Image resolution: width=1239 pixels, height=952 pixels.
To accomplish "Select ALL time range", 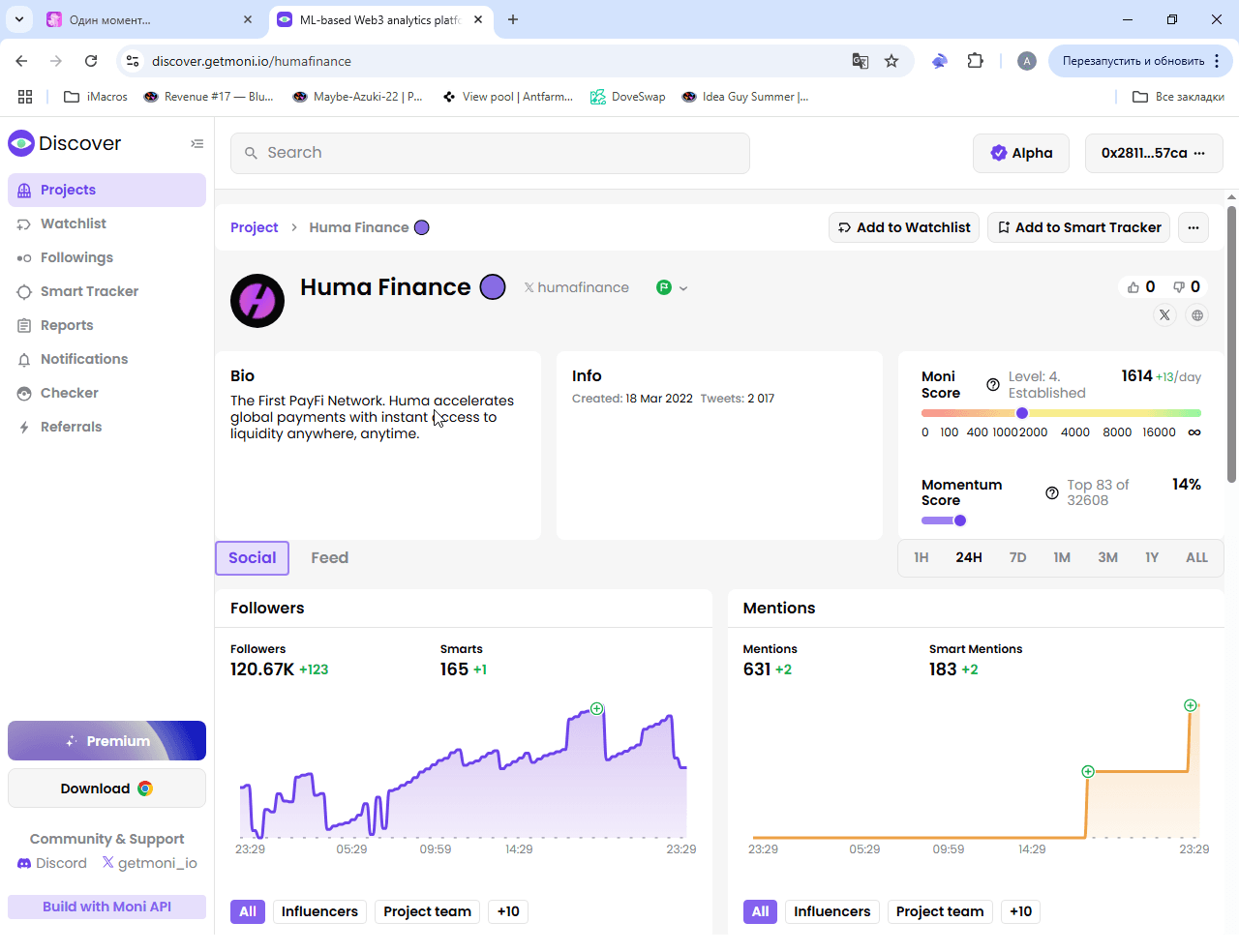I will [1196, 558].
